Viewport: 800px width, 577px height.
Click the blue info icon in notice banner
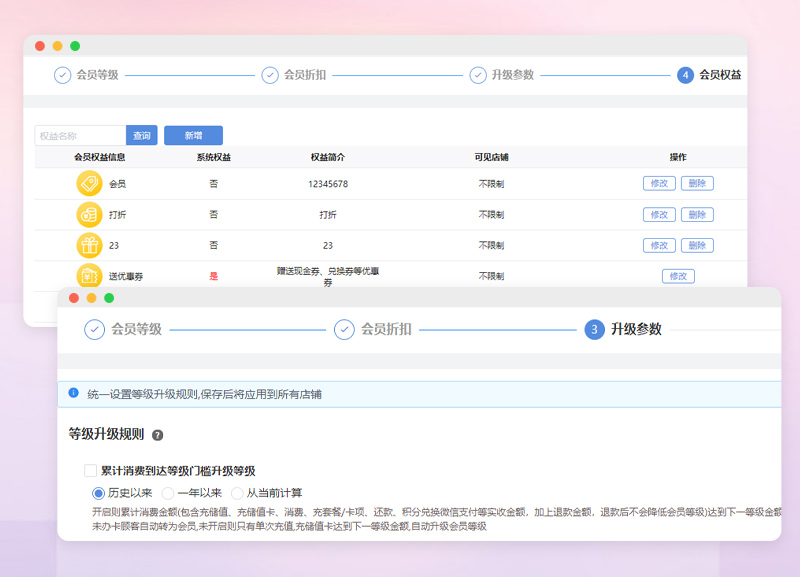pos(73,393)
